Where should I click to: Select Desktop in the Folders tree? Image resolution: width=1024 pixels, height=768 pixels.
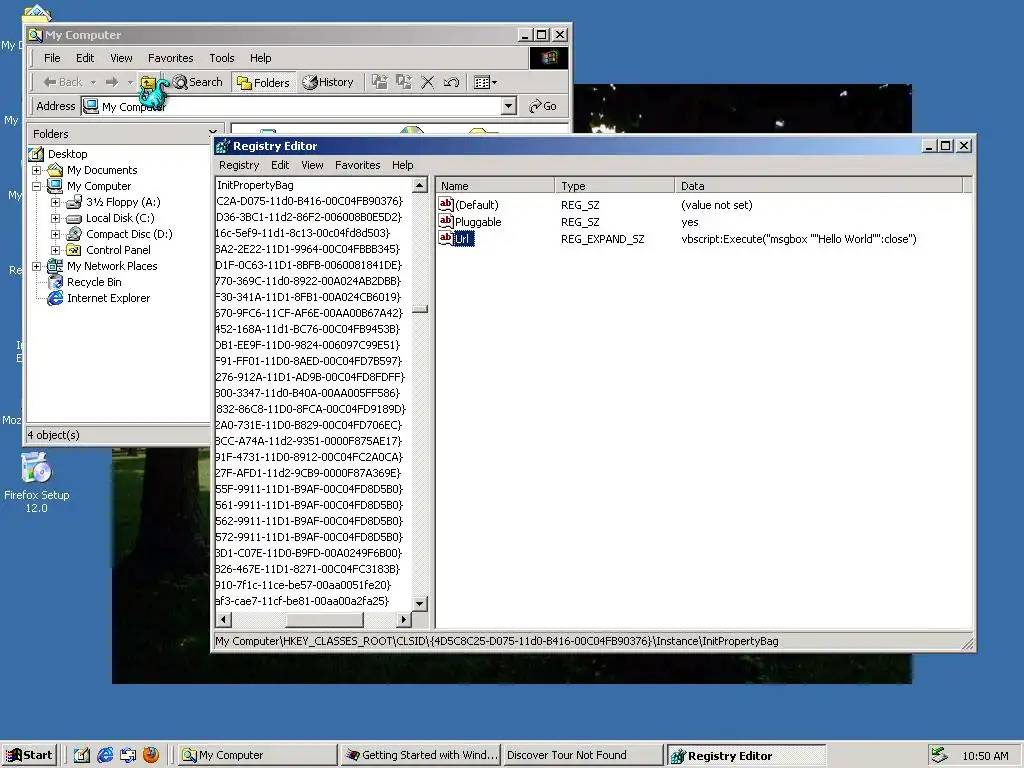(67, 154)
